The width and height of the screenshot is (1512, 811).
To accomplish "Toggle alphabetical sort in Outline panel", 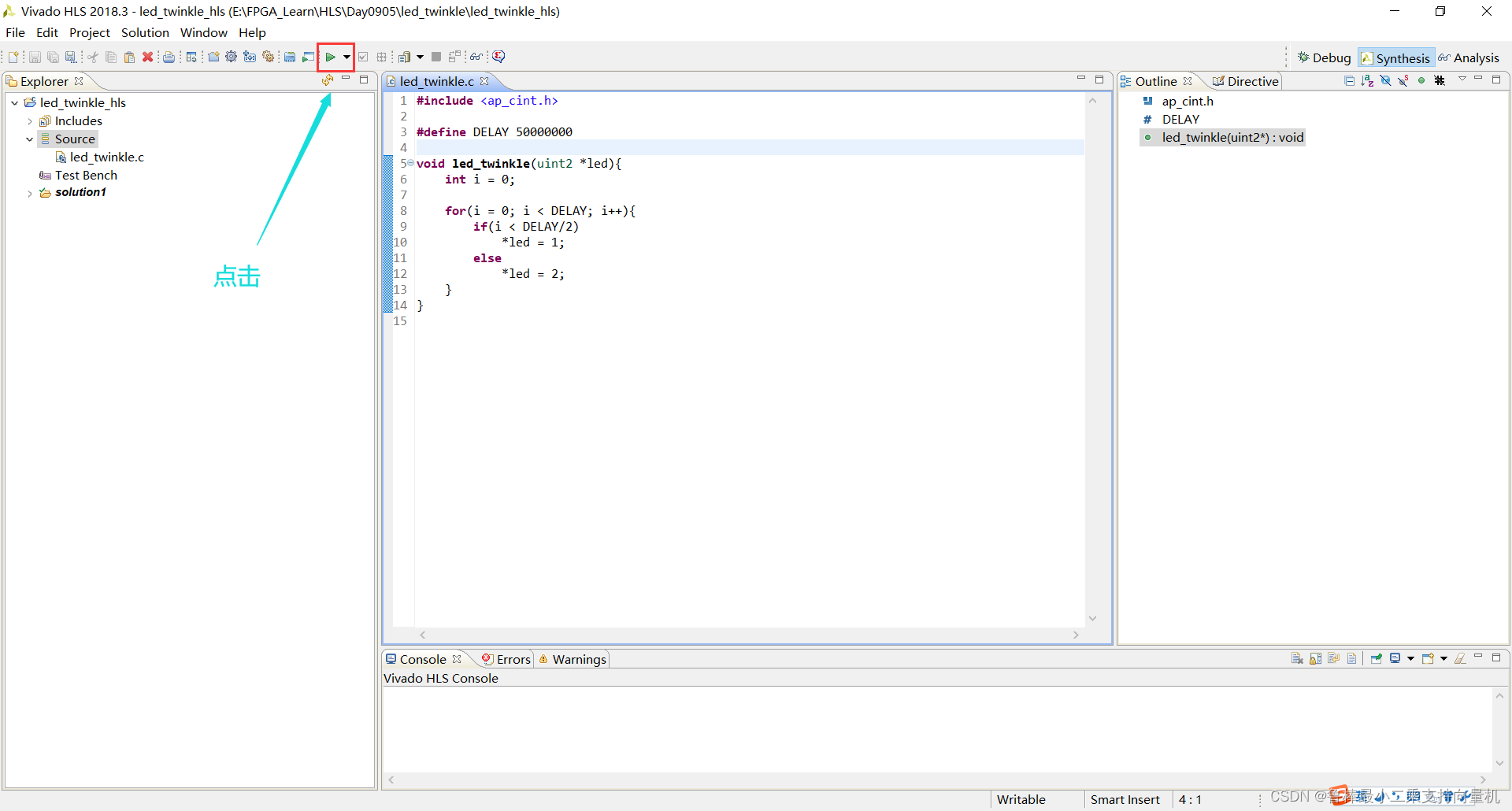I will pyautogui.click(x=1367, y=80).
